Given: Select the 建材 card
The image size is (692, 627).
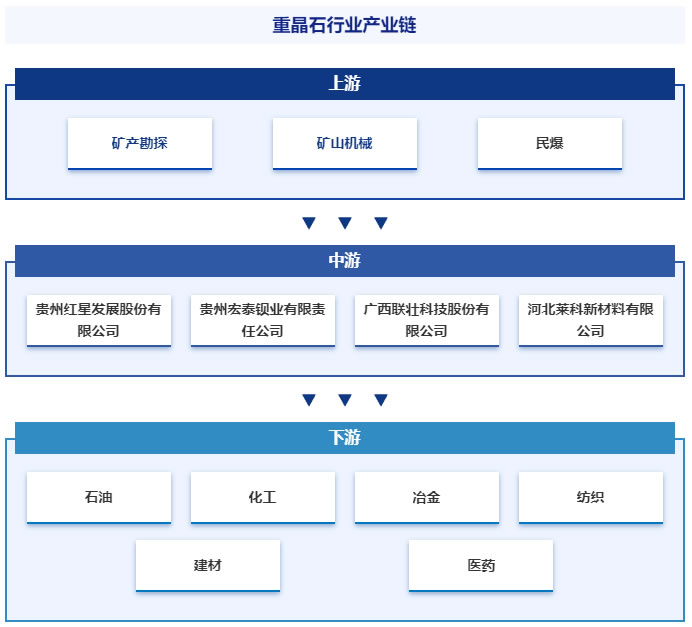Looking at the screenshot, I should pos(208,566).
